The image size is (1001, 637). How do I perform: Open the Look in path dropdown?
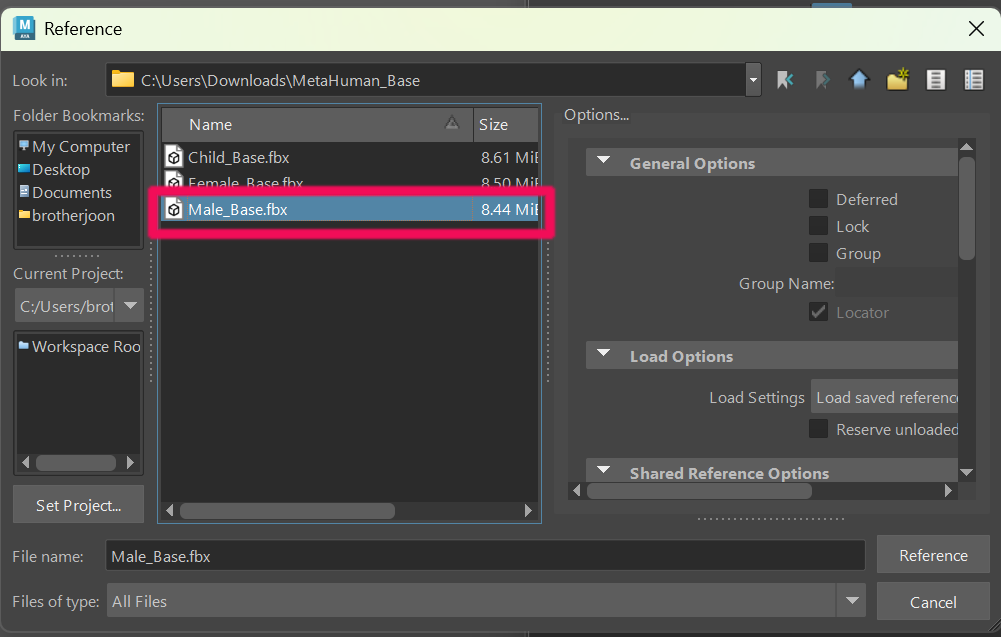(753, 80)
